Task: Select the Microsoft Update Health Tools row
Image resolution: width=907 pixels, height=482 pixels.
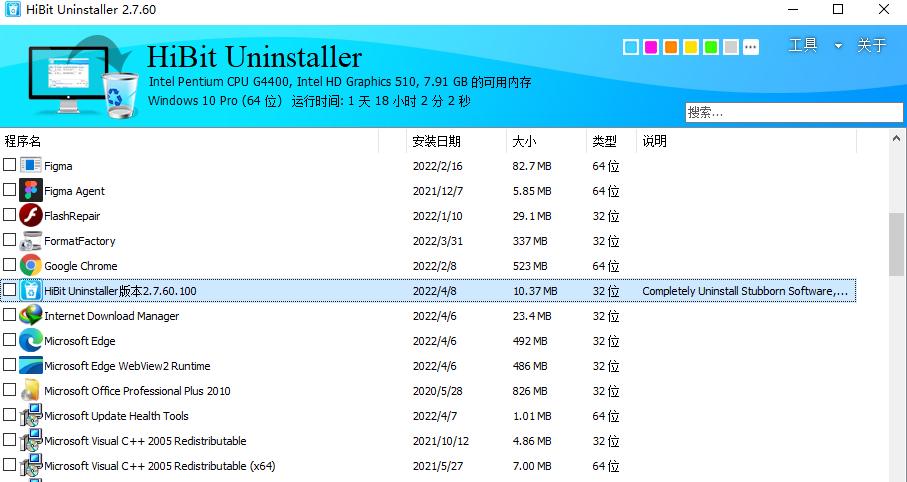Action: (428, 415)
